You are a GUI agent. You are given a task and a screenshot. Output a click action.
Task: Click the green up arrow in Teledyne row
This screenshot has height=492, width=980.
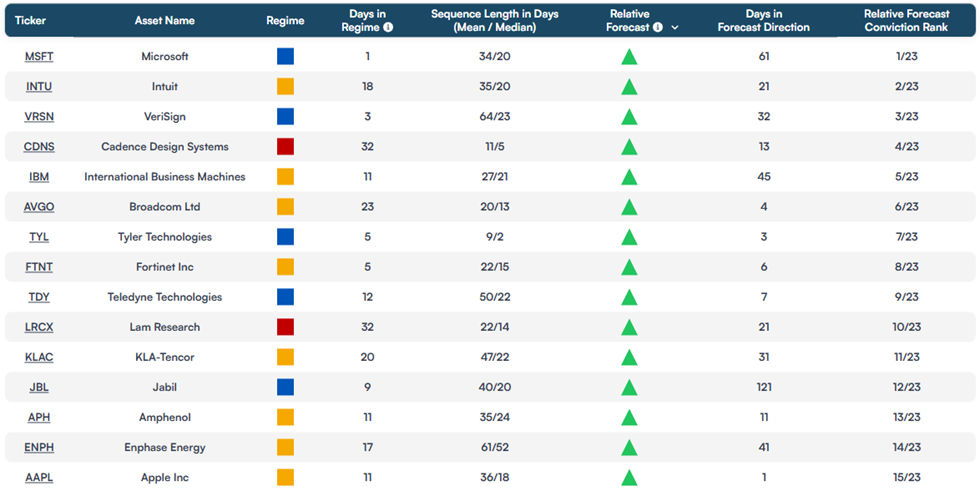tap(629, 298)
